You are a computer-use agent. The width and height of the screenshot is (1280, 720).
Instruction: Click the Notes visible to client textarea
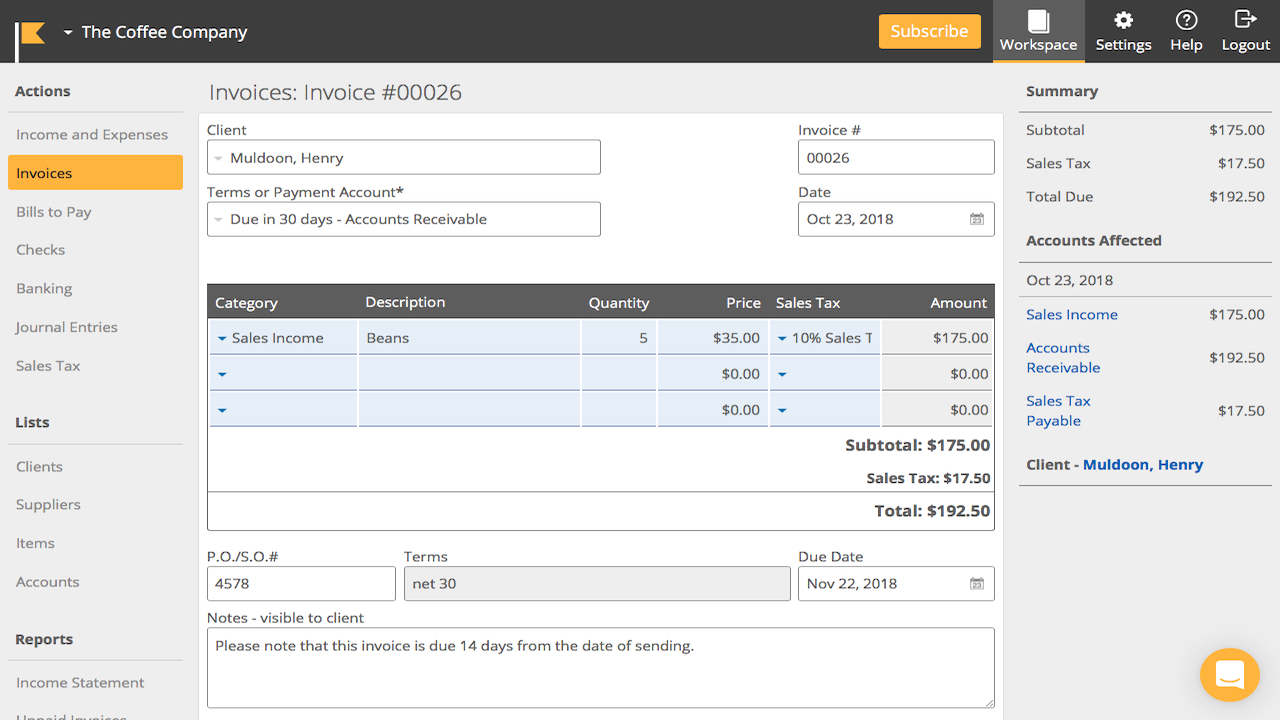point(601,668)
